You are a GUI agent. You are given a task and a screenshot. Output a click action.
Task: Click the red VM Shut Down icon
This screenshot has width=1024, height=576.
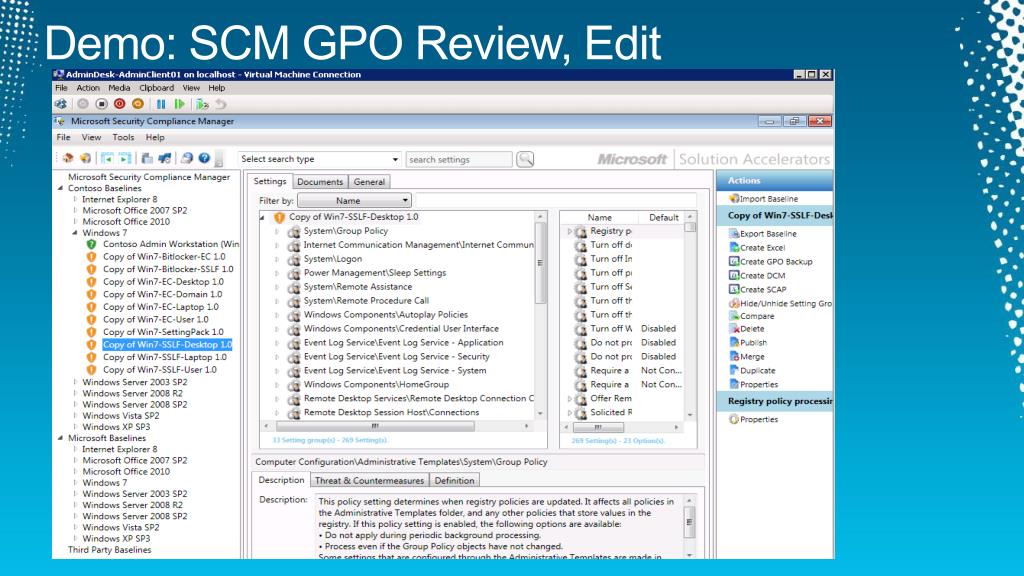point(120,104)
